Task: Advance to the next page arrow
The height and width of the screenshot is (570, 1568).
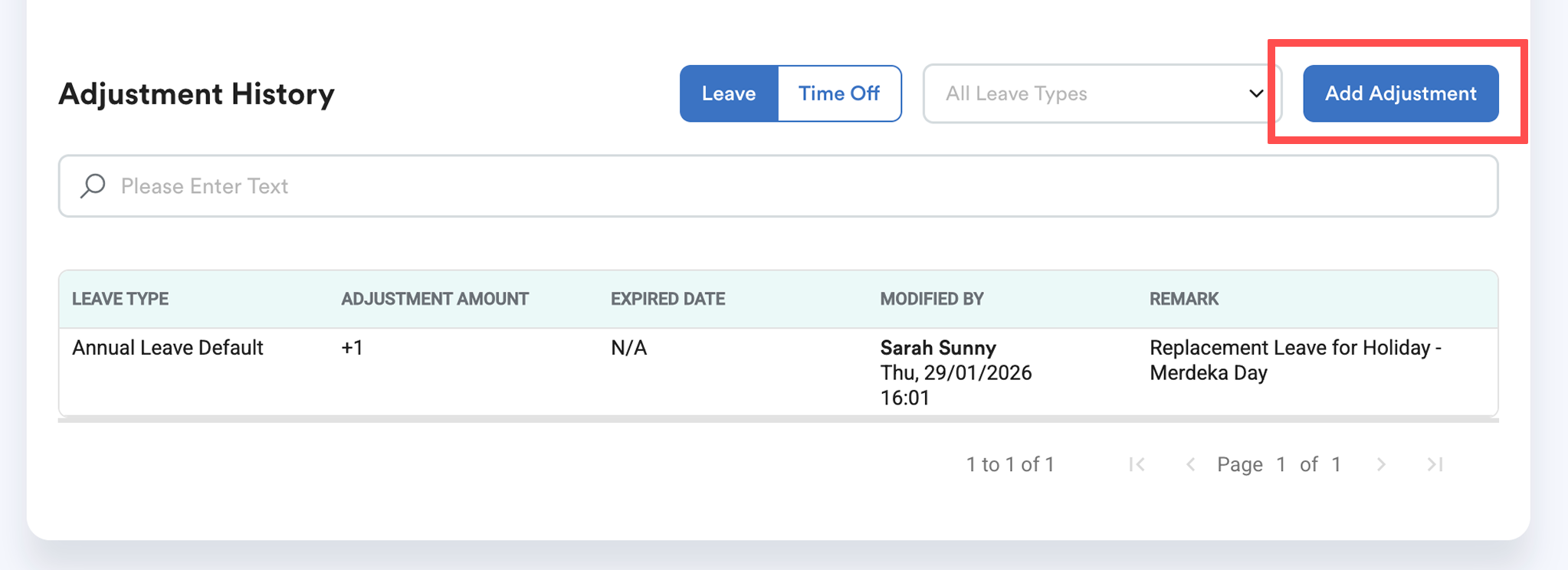Action: click(x=1381, y=464)
